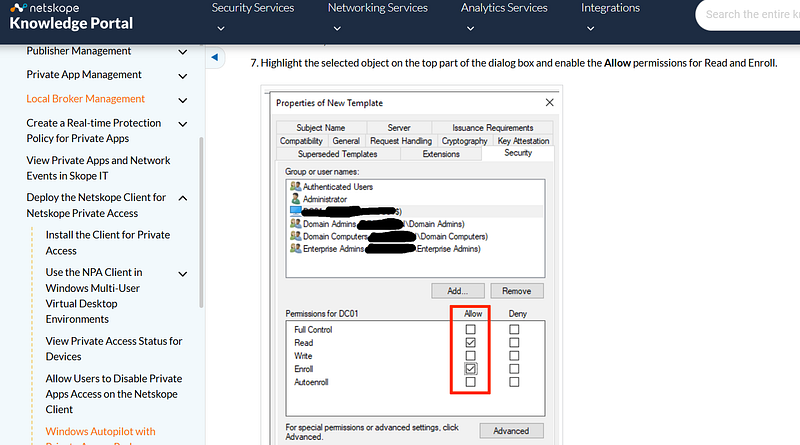The height and width of the screenshot is (445, 800).
Task: Expand Local Broker Management chevron
Action: click(183, 101)
